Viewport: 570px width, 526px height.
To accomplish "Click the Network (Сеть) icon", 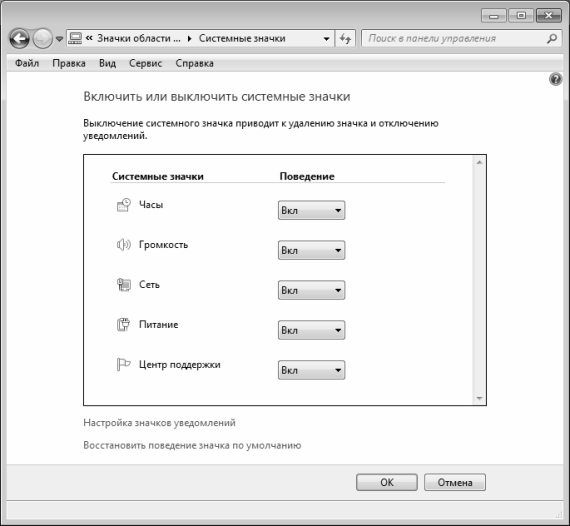I will 124,285.
